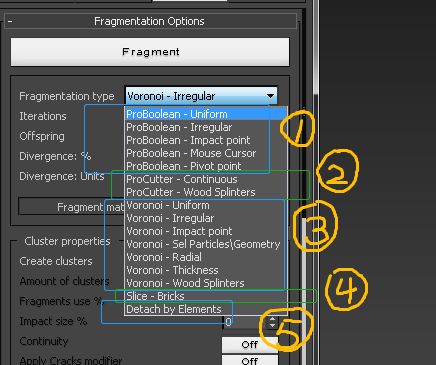Screen dimensions: 436x365
Task: Select ProCutter - Continuous option
Action: pyautogui.click(x=206, y=179)
